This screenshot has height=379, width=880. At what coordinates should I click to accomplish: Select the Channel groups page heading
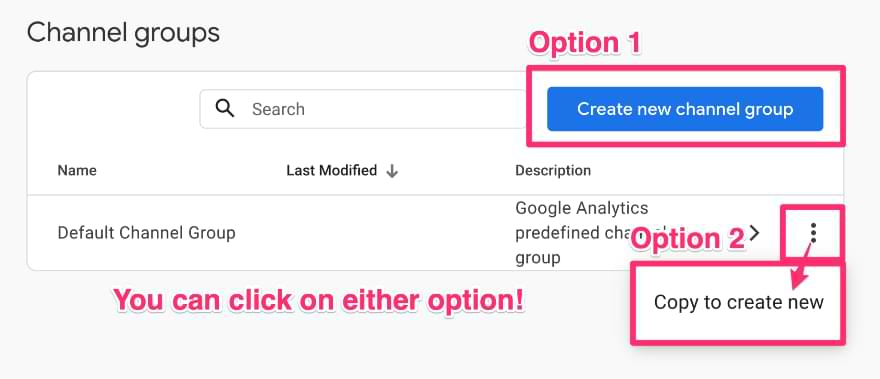tap(123, 33)
